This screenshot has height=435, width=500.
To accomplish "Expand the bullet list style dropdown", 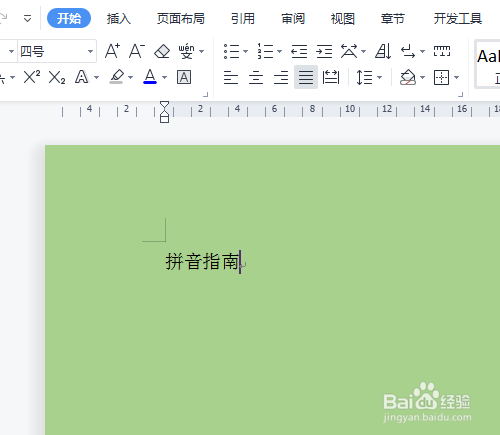I will click(246, 51).
